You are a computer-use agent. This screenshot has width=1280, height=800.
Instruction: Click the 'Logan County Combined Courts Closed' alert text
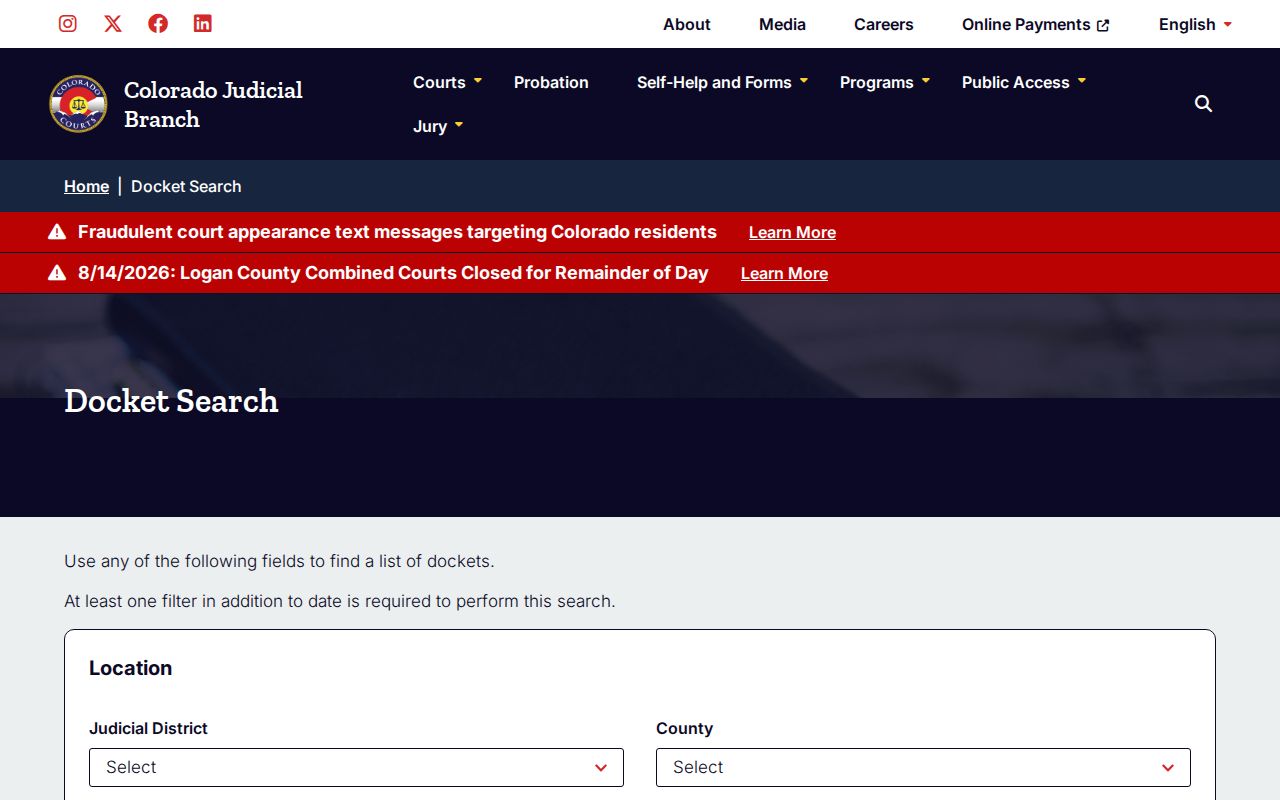tap(393, 273)
